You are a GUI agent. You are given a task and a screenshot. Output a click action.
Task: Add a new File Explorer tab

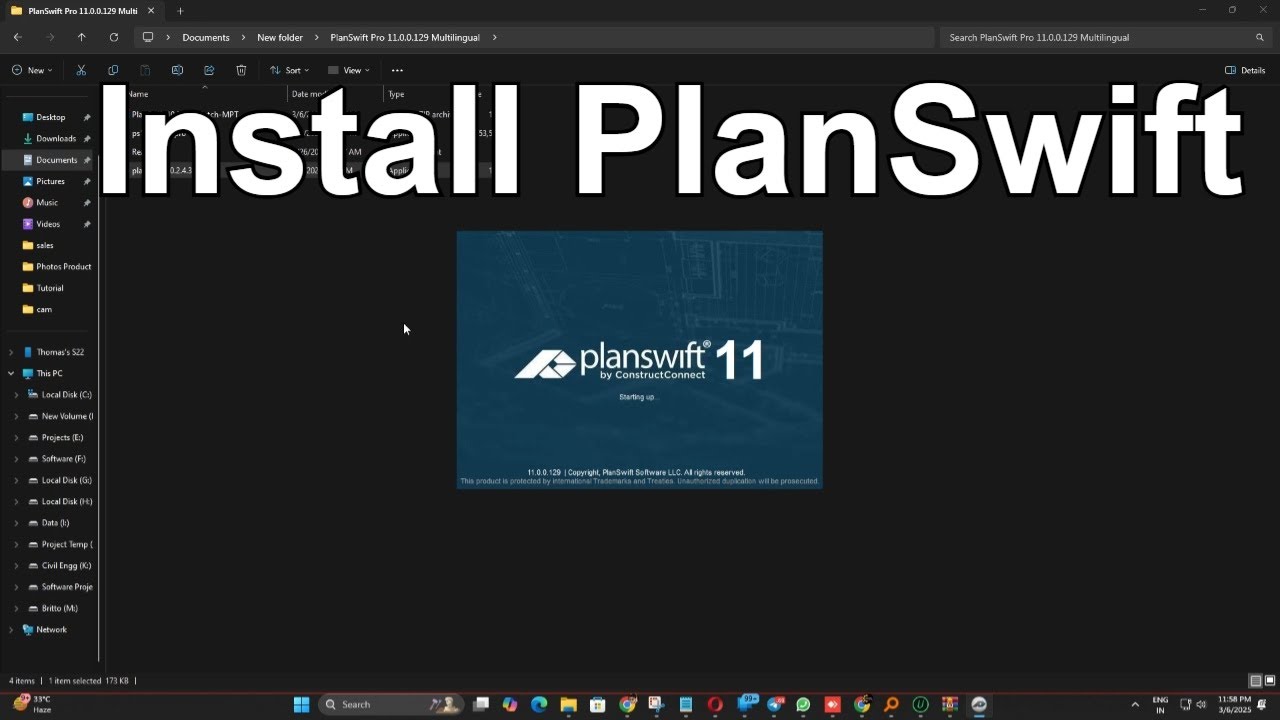click(x=180, y=10)
